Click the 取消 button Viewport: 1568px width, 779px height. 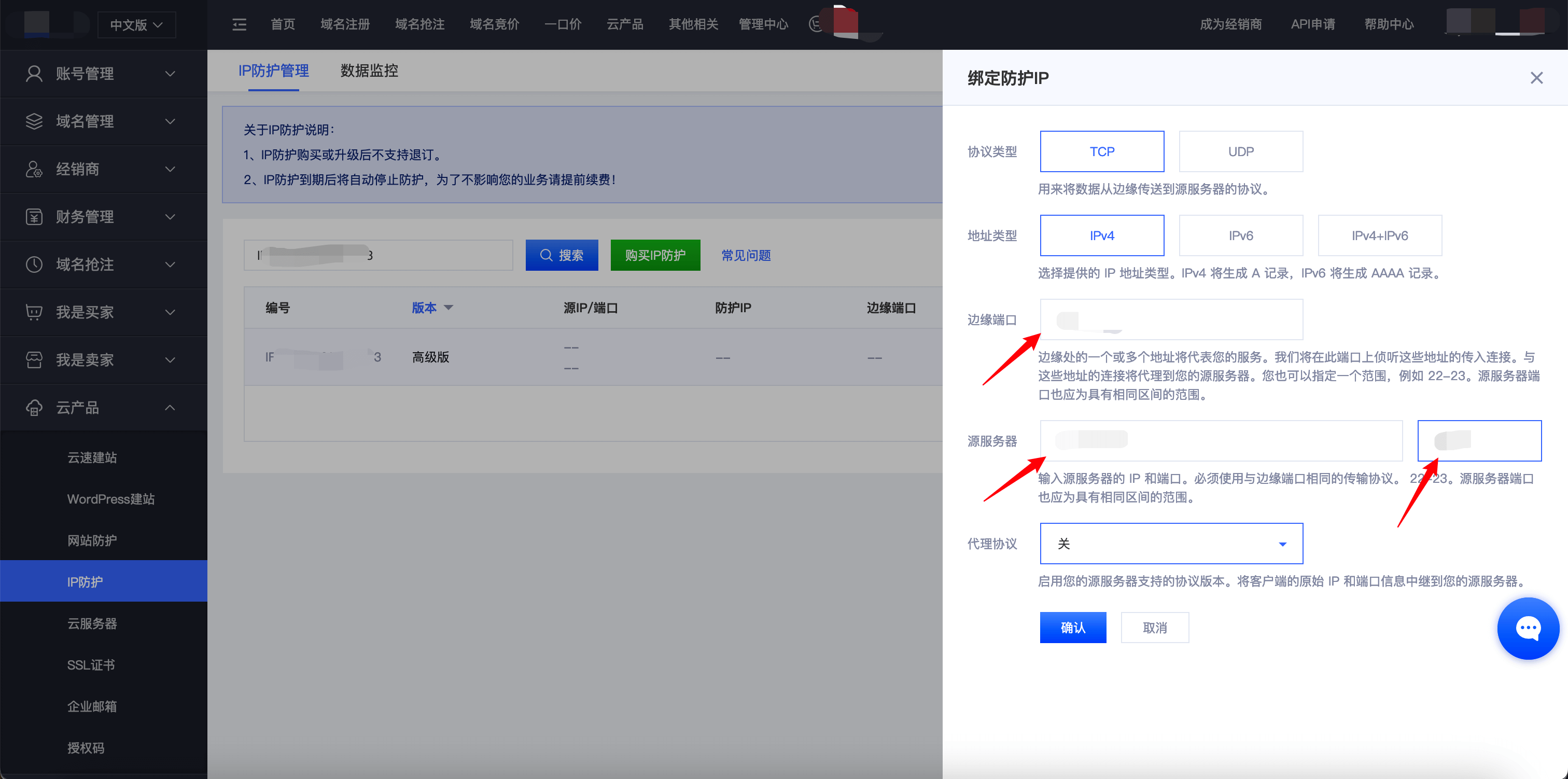pos(1155,628)
